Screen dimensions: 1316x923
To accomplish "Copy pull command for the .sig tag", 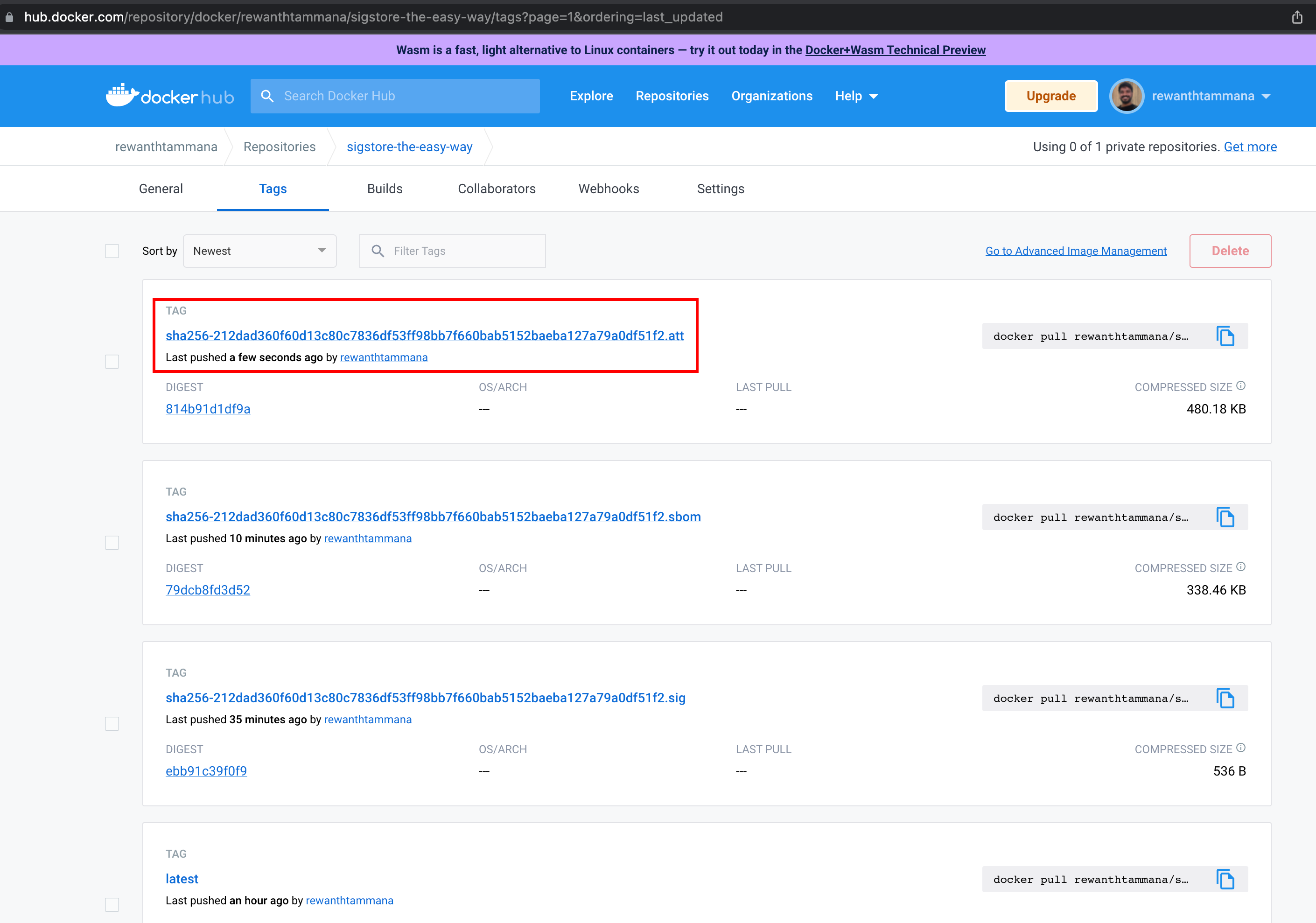I will point(1225,698).
